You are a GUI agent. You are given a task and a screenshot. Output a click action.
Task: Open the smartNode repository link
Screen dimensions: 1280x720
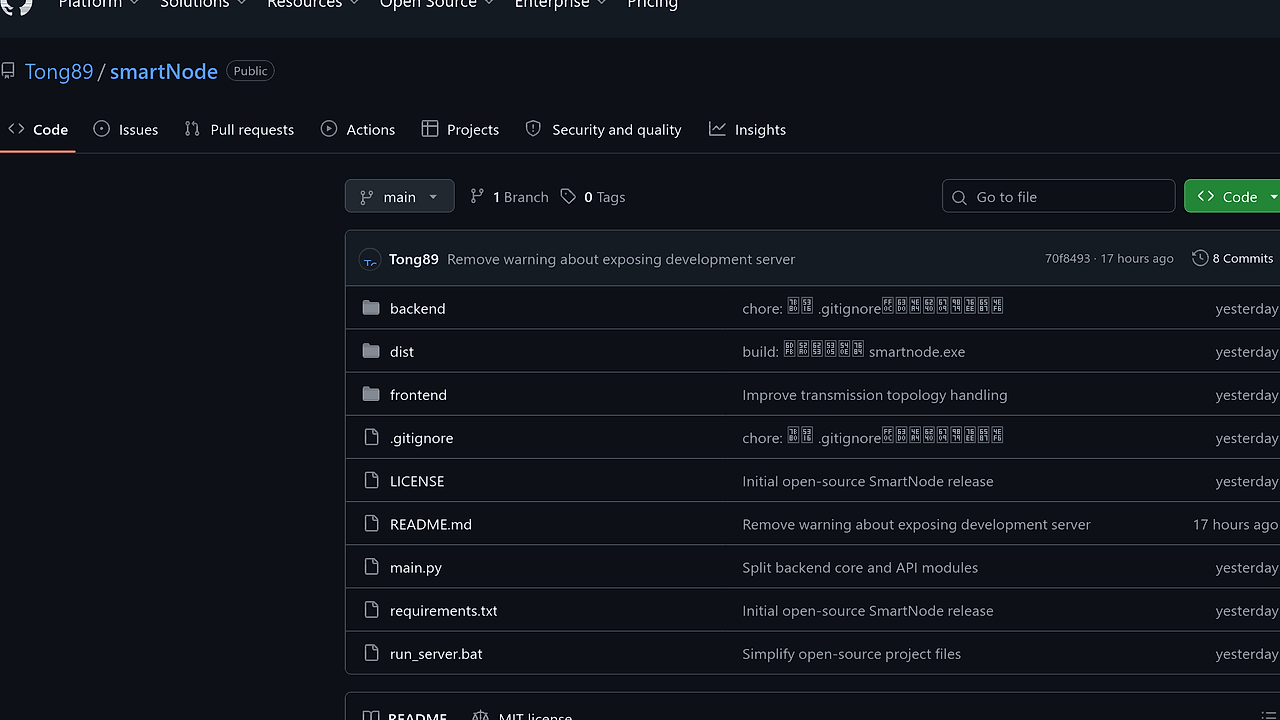click(x=164, y=71)
